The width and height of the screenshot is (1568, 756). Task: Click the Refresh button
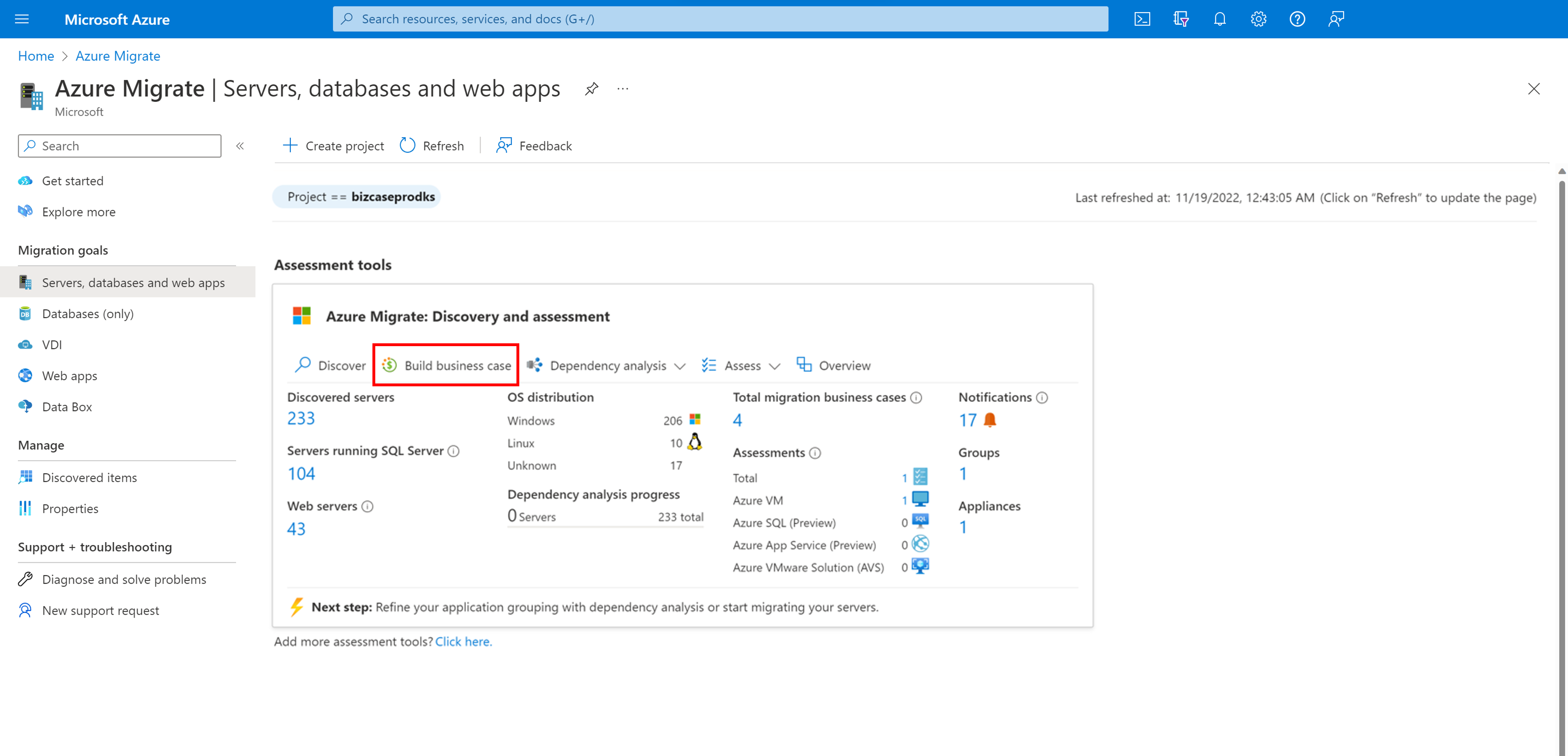click(x=432, y=145)
